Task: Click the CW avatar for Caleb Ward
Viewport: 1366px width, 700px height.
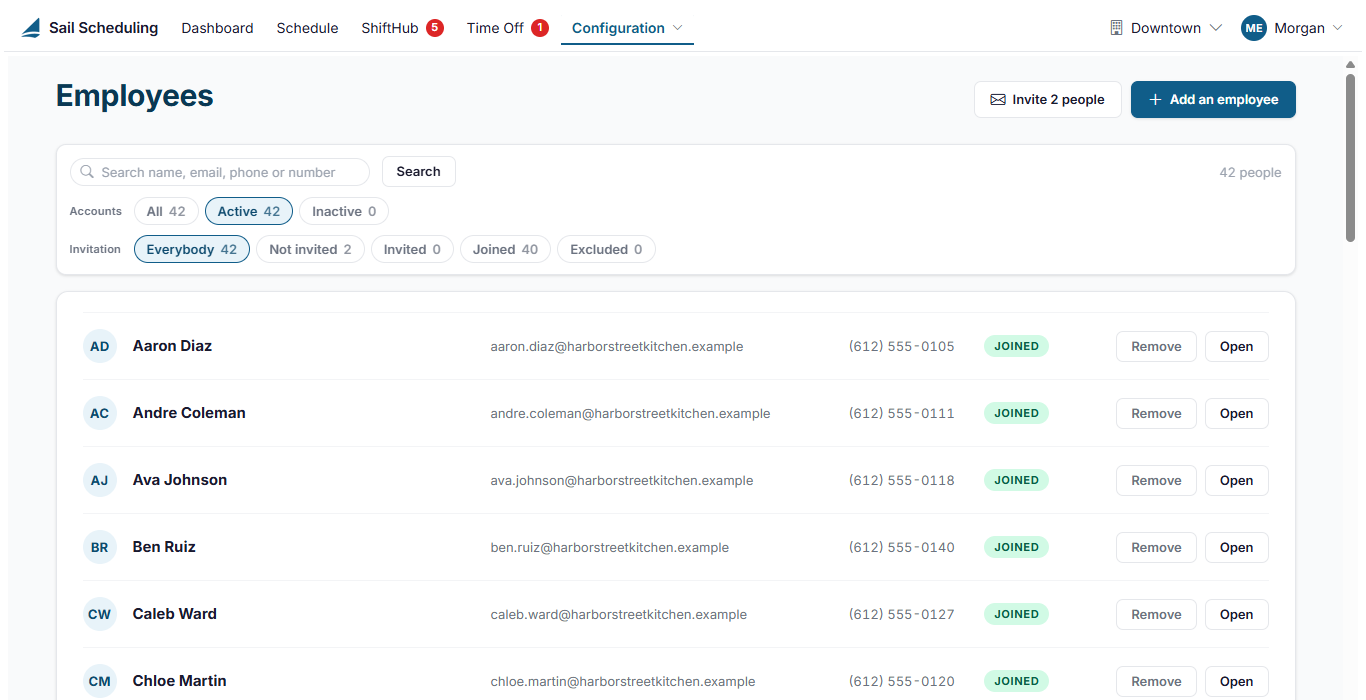Action: pyautogui.click(x=100, y=615)
